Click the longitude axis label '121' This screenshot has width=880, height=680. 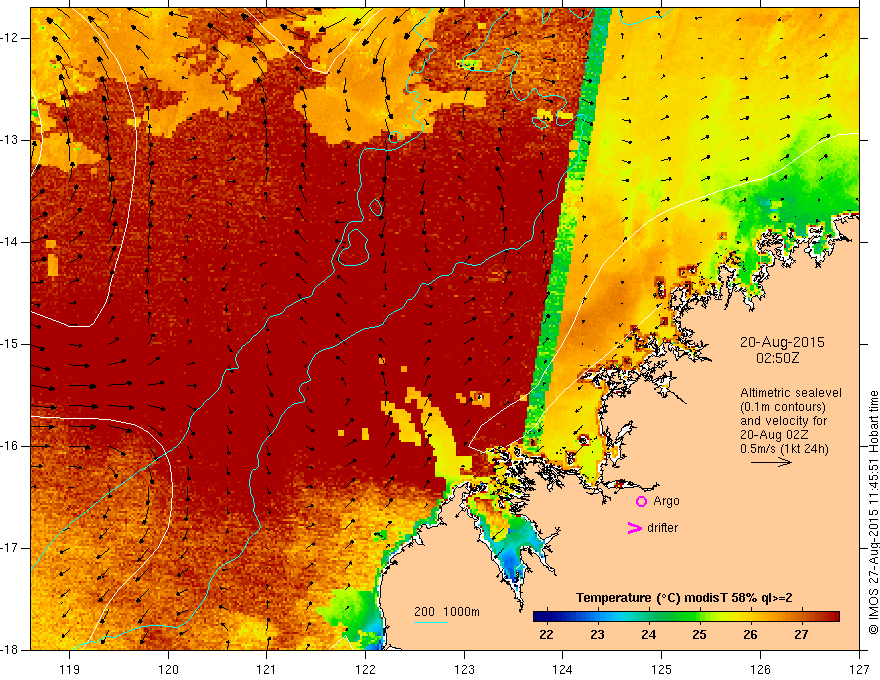[x=266, y=669]
